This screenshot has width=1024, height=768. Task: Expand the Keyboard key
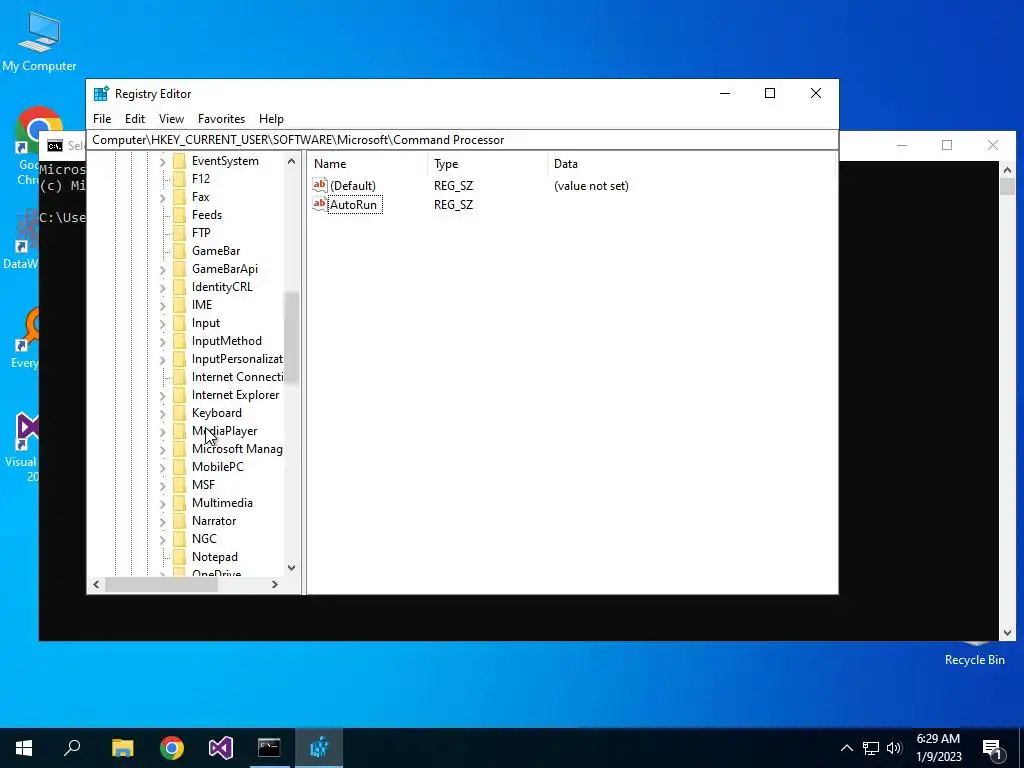click(x=163, y=413)
